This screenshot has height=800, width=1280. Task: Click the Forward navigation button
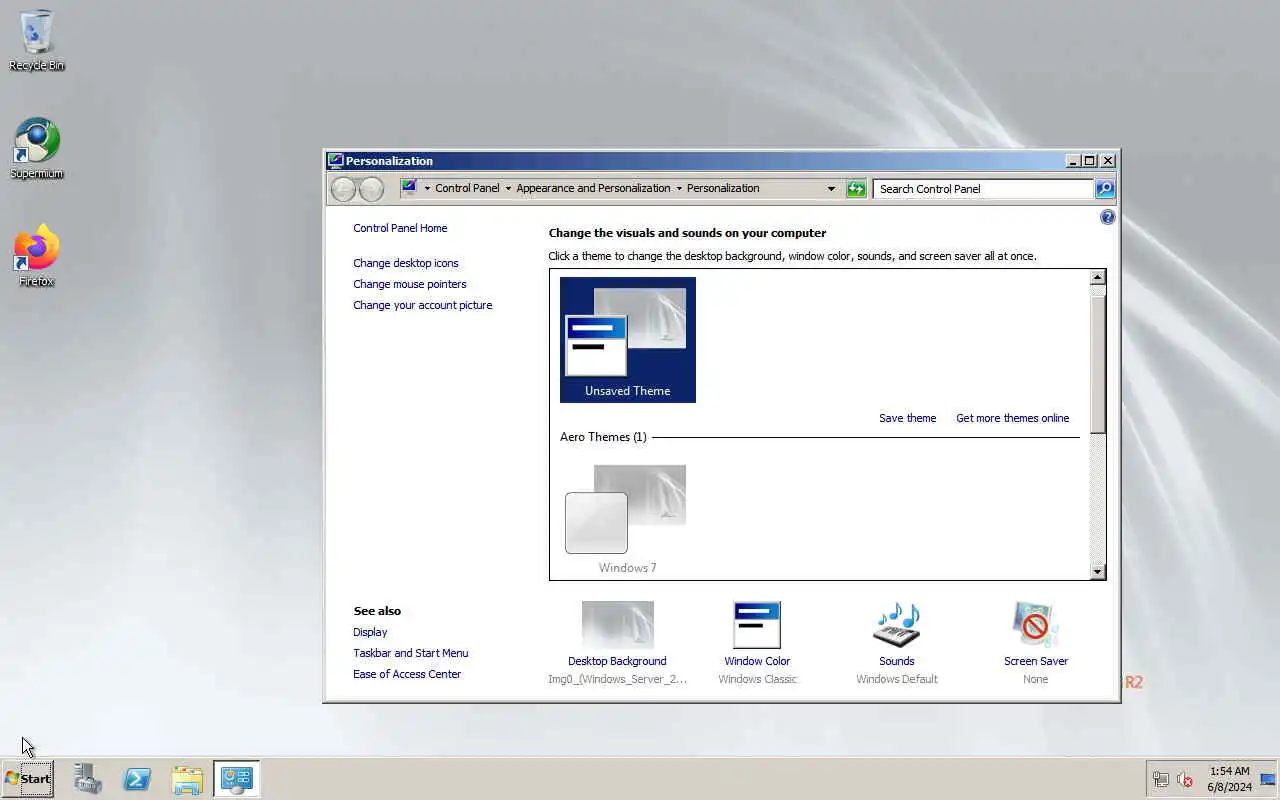[371, 188]
